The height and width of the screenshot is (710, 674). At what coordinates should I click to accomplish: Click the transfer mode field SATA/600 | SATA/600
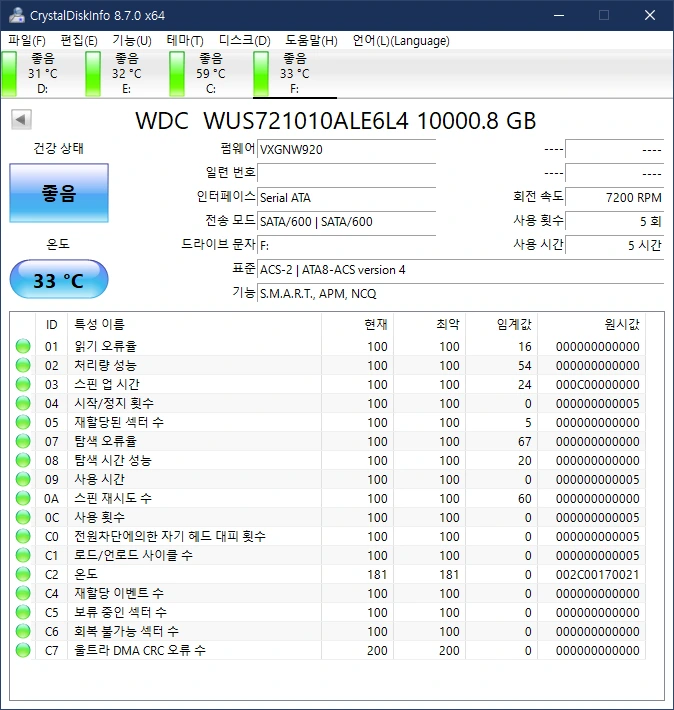click(x=347, y=221)
